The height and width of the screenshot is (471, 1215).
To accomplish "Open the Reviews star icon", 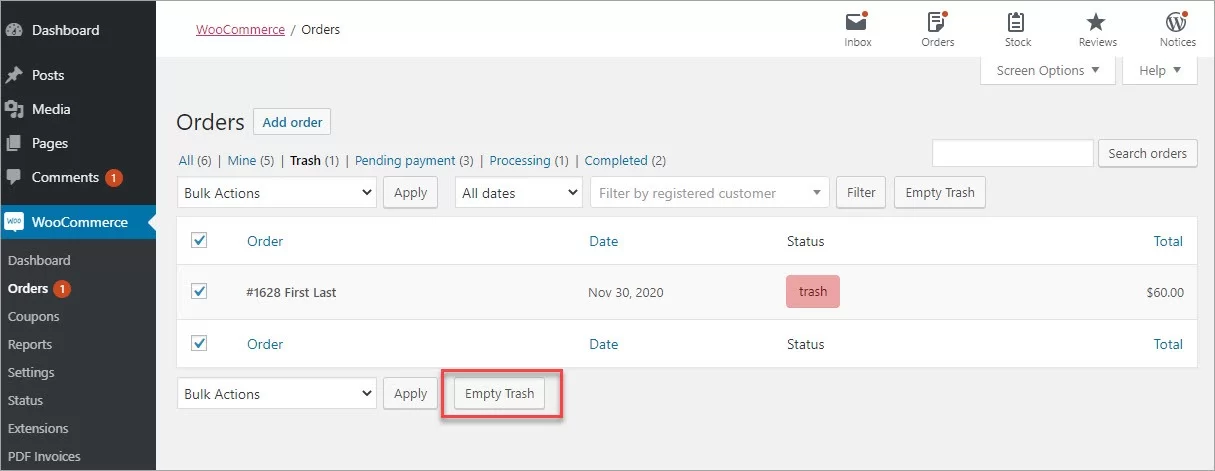I will tap(1097, 22).
